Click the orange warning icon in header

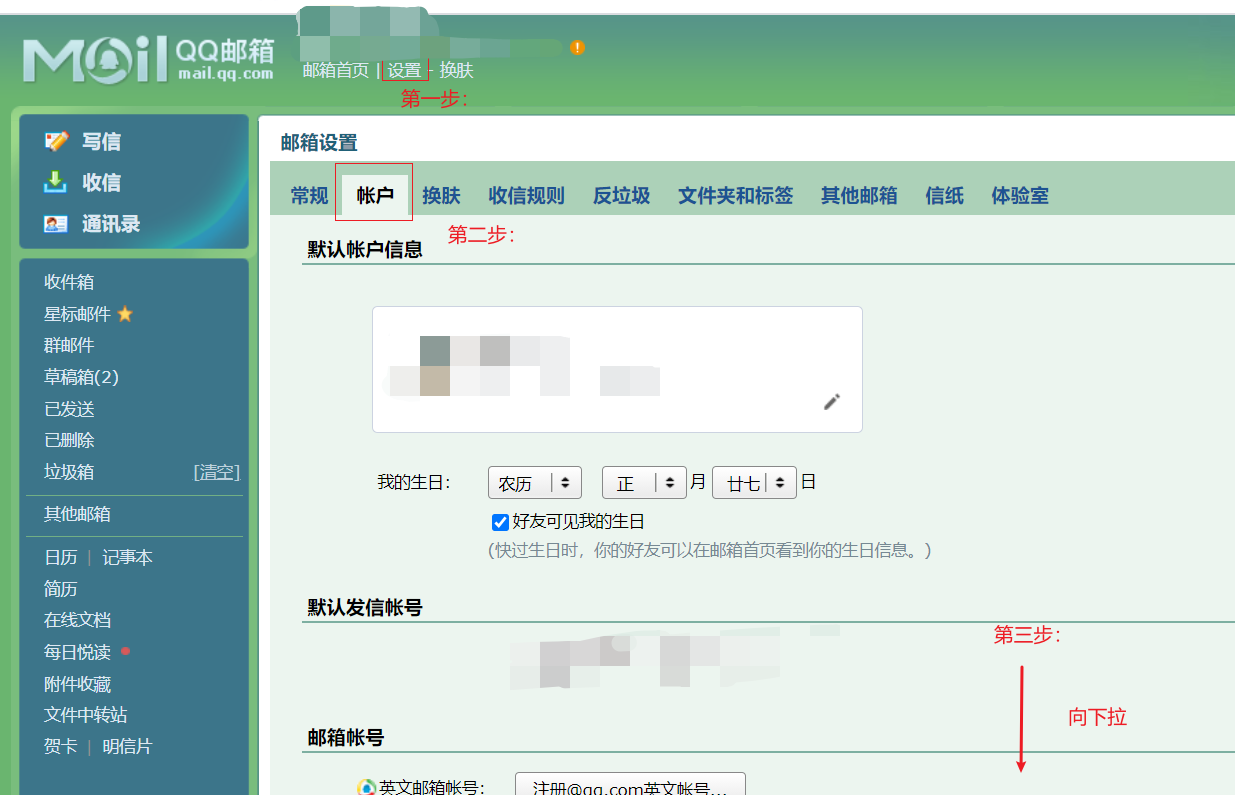[578, 46]
